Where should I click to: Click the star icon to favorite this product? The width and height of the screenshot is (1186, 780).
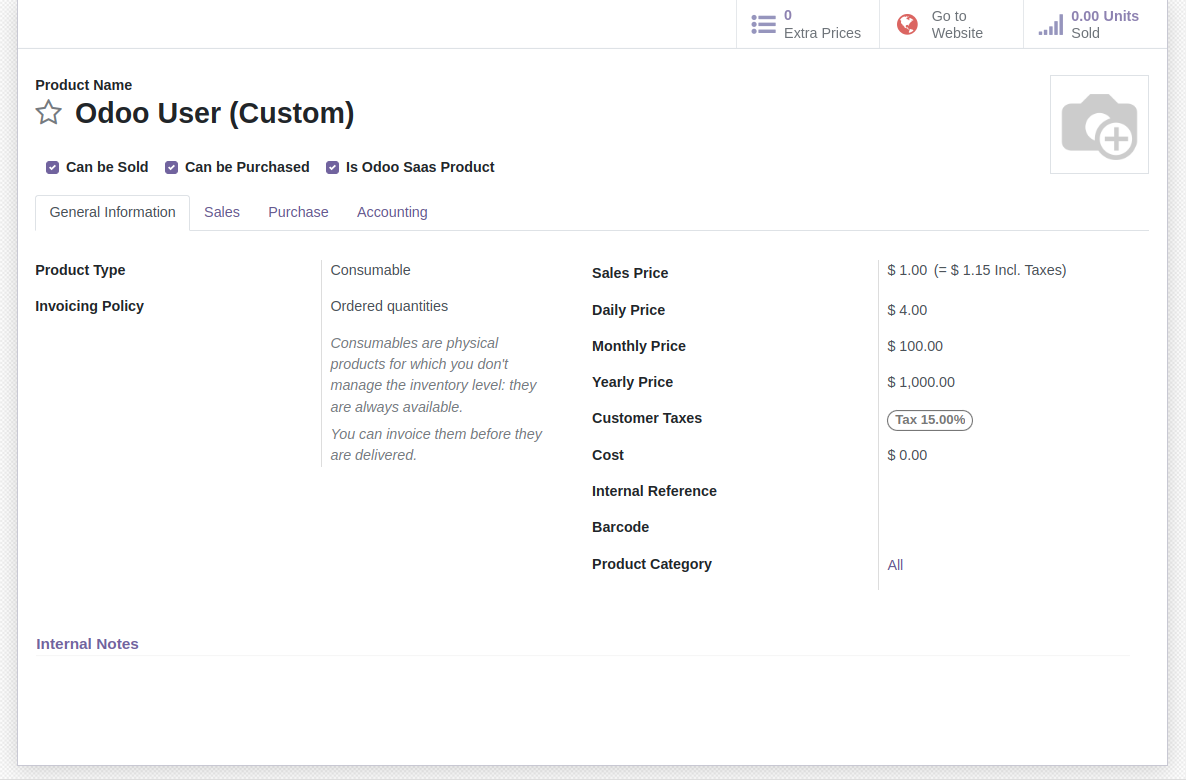pos(48,113)
